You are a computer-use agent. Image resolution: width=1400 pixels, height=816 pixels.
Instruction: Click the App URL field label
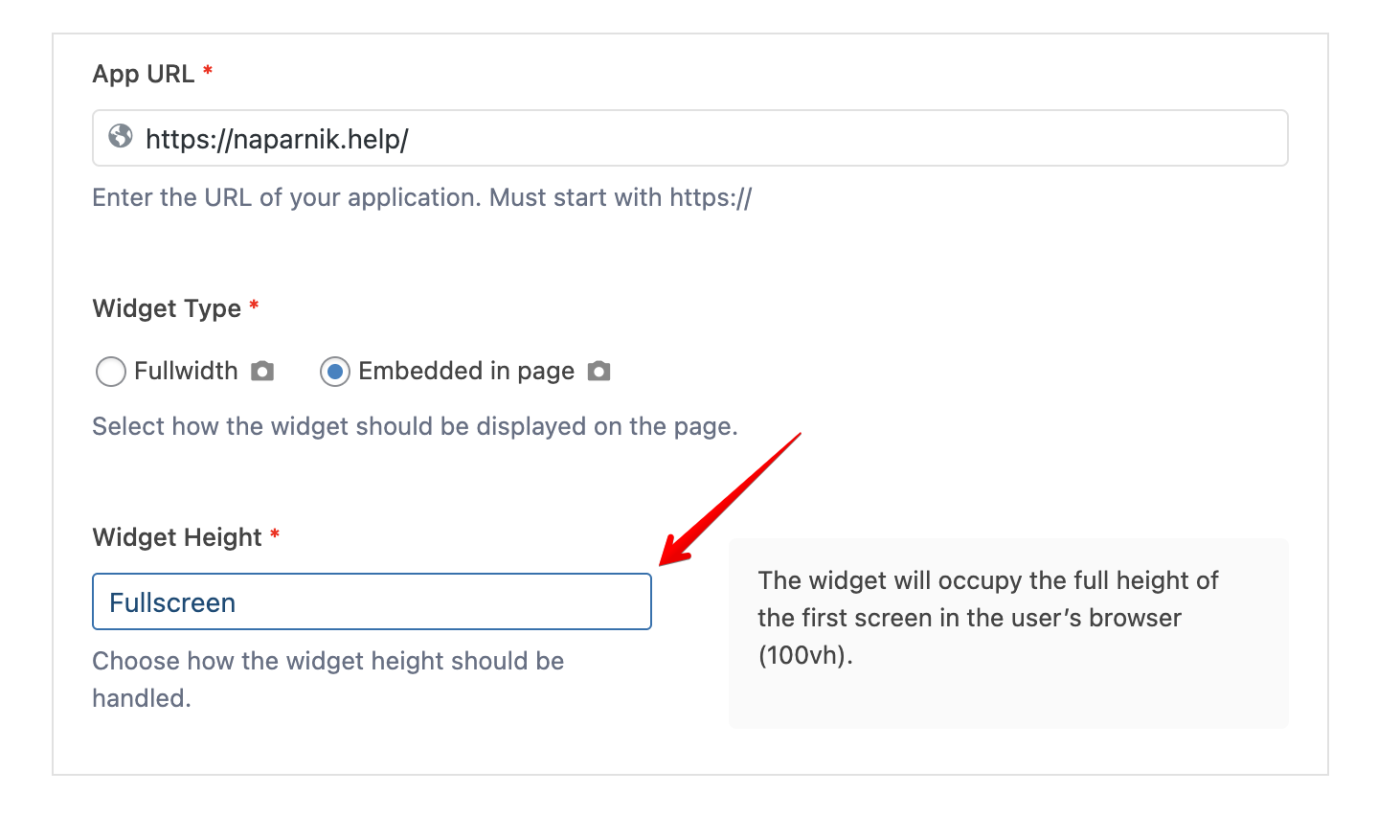tap(143, 74)
